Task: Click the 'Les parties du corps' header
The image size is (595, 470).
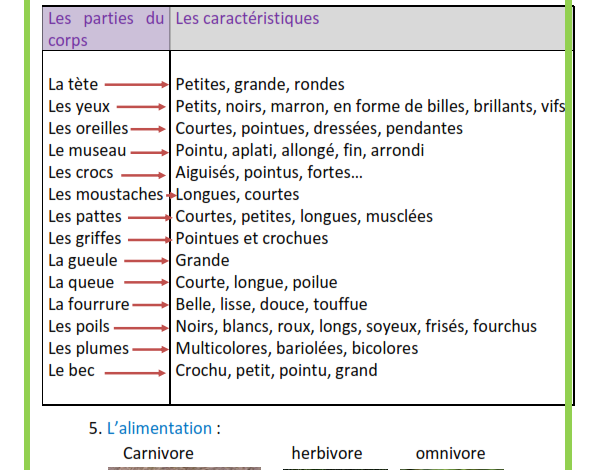Action: click(x=106, y=29)
